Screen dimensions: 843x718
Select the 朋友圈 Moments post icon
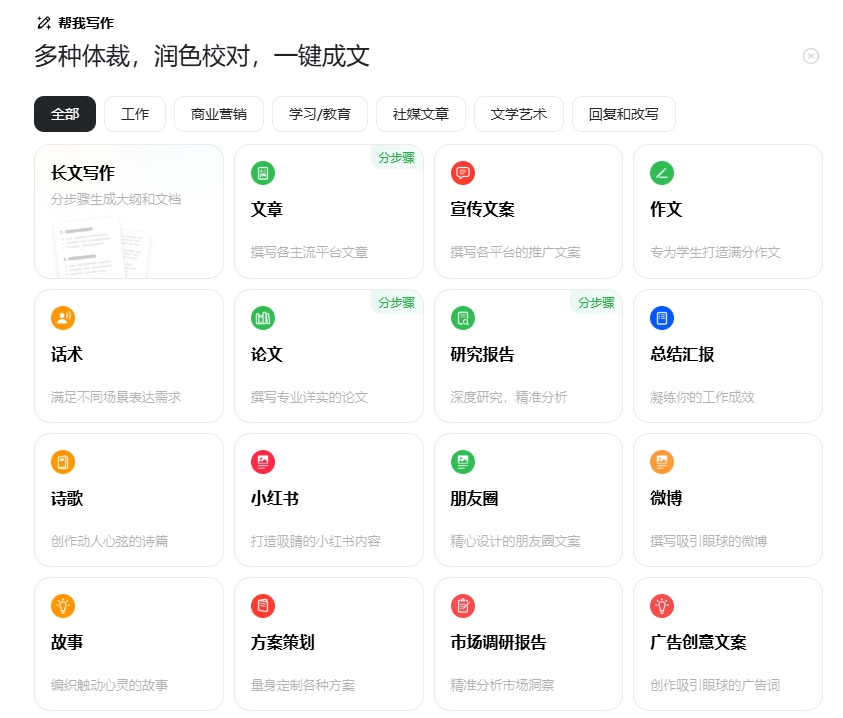(462, 462)
